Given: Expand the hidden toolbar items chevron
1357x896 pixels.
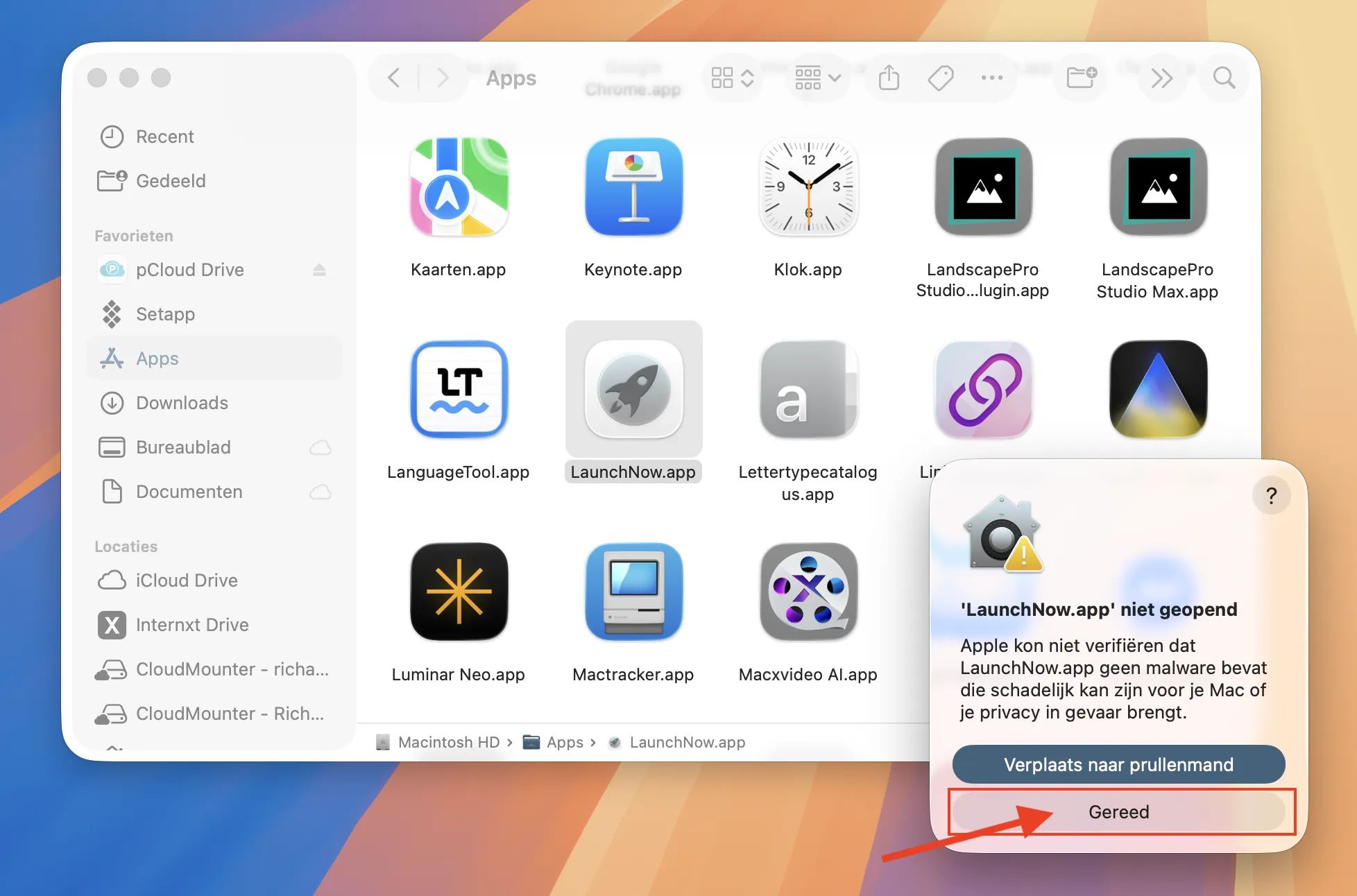Looking at the screenshot, I should (x=1161, y=78).
